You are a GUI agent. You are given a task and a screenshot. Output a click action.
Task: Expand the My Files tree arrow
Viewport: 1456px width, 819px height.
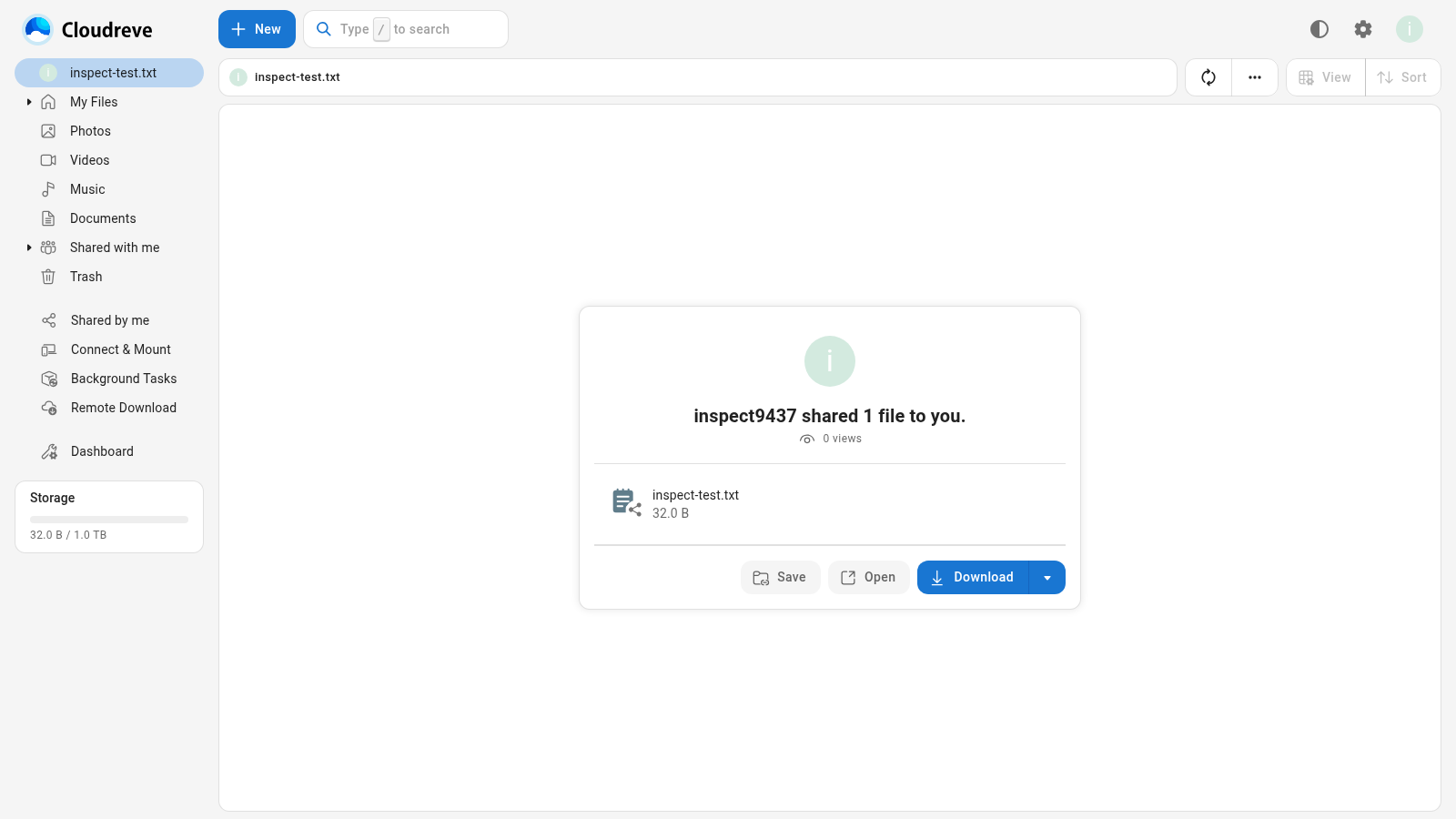29,102
